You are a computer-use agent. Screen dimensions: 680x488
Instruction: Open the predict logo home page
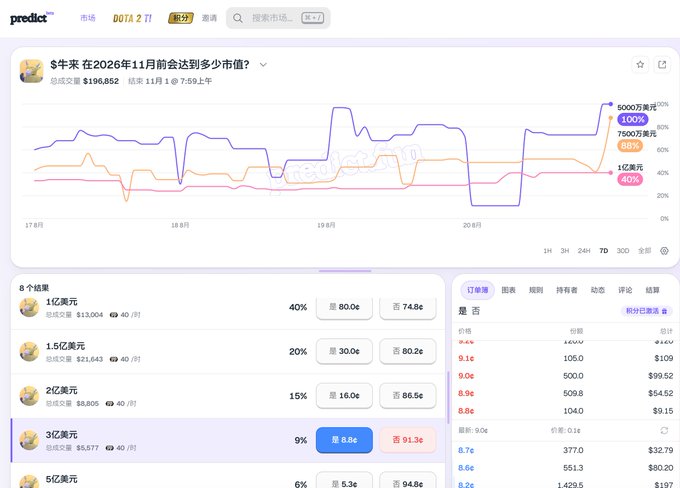31,17
